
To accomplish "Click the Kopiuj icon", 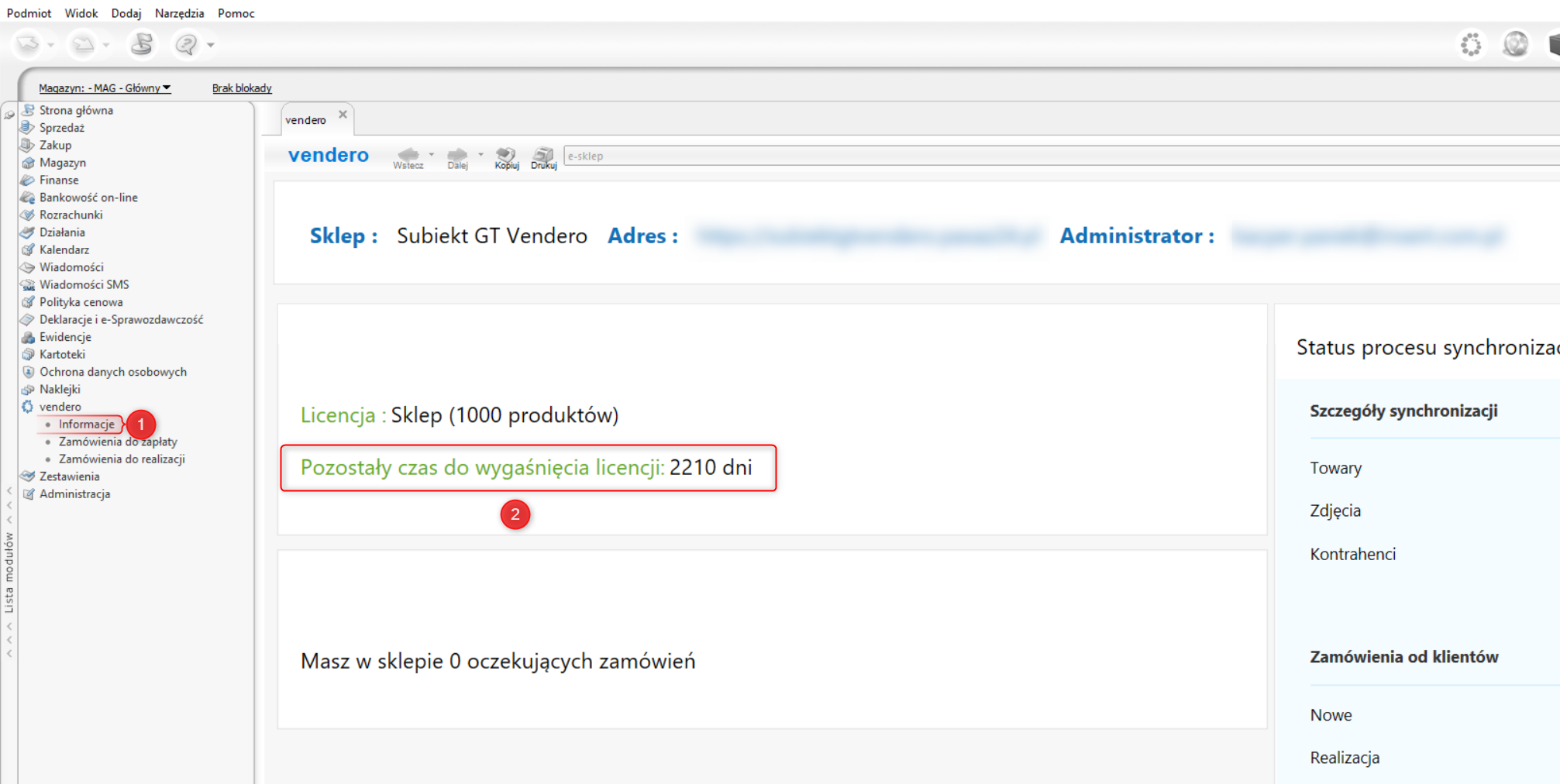I will [507, 157].
